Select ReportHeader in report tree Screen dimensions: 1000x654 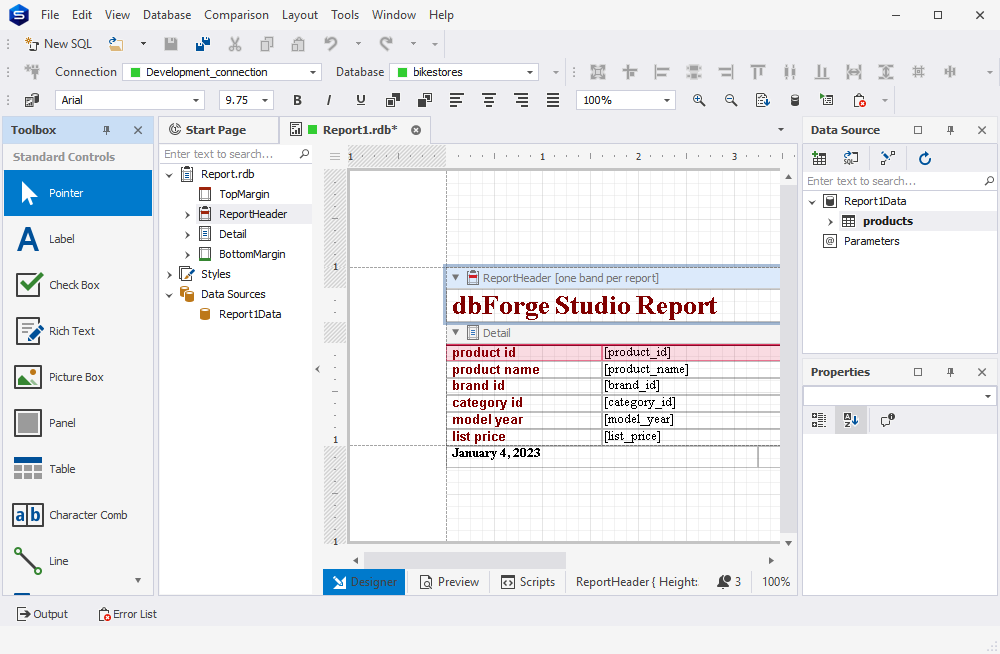[x=253, y=214]
